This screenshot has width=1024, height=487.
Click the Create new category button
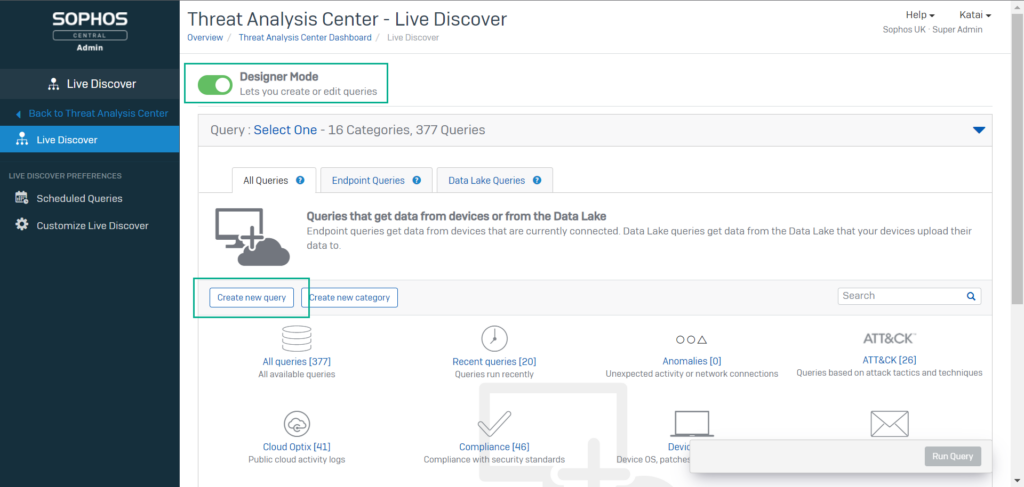point(349,297)
